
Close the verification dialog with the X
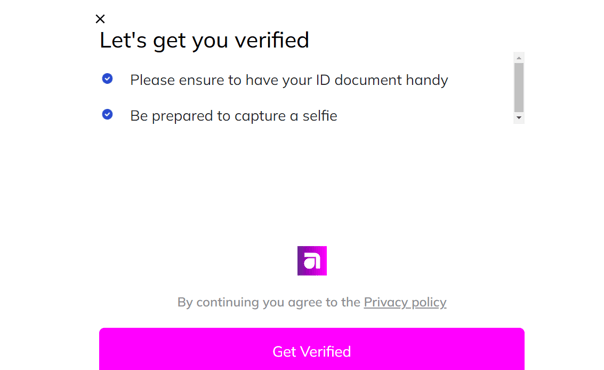100,19
